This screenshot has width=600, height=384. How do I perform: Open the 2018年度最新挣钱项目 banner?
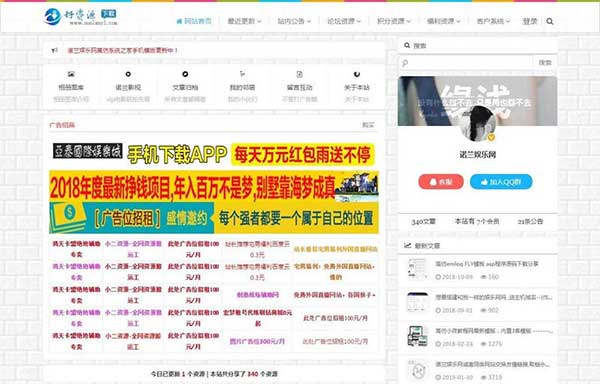(214, 186)
